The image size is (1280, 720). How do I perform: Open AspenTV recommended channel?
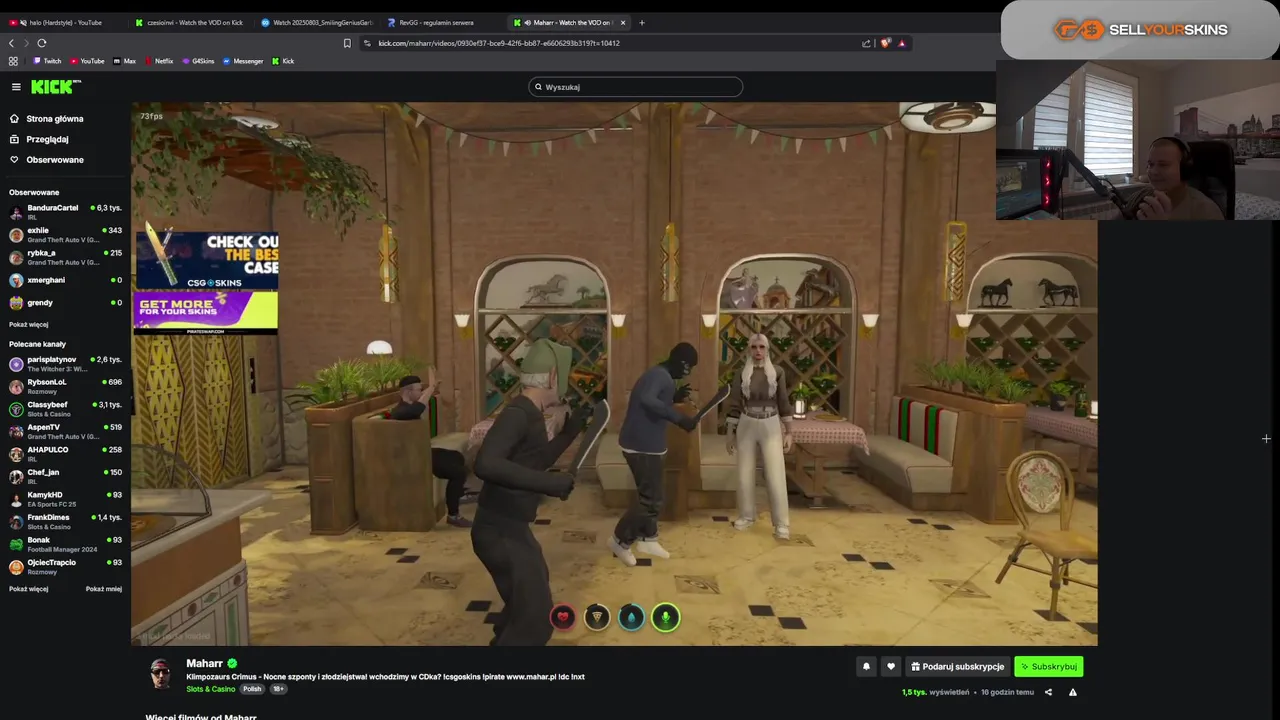[x=65, y=431]
